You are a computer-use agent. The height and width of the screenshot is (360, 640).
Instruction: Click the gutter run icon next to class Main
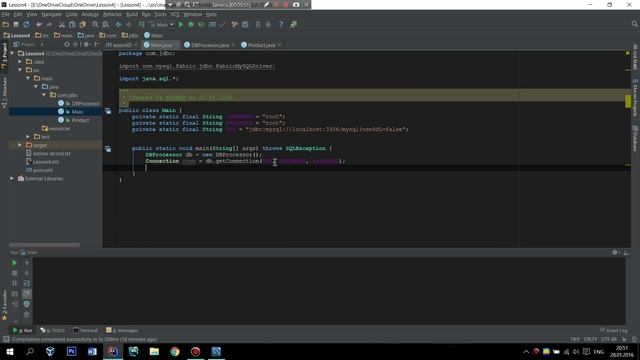[x=108, y=111]
